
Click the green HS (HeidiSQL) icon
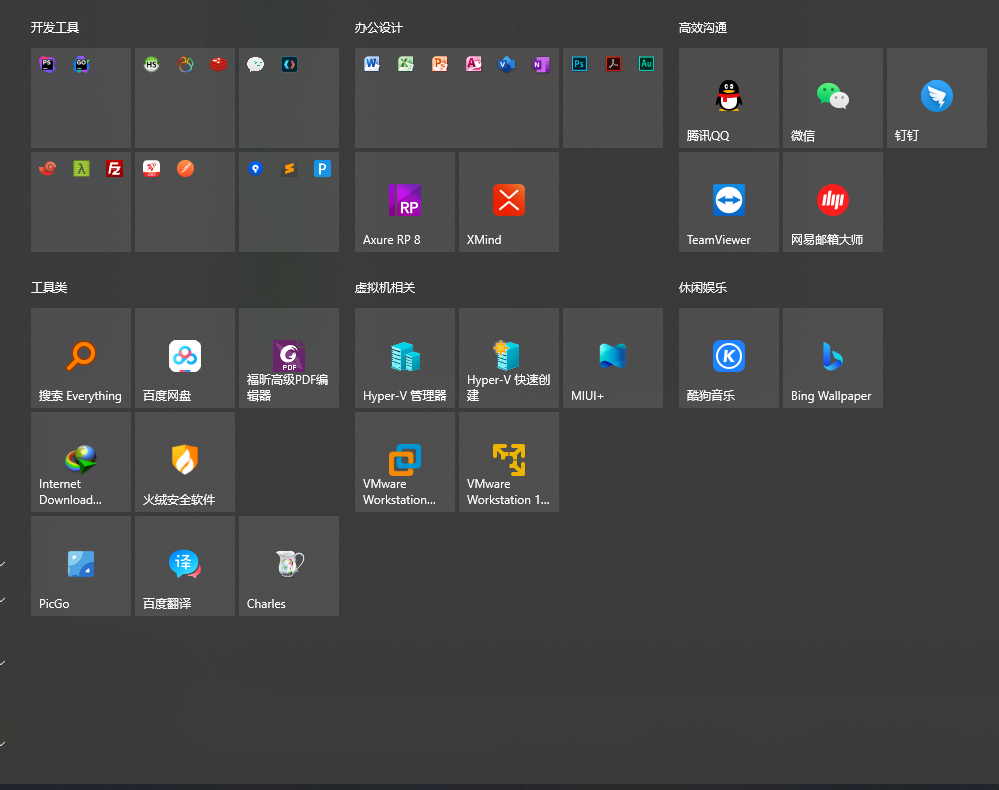(x=151, y=64)
